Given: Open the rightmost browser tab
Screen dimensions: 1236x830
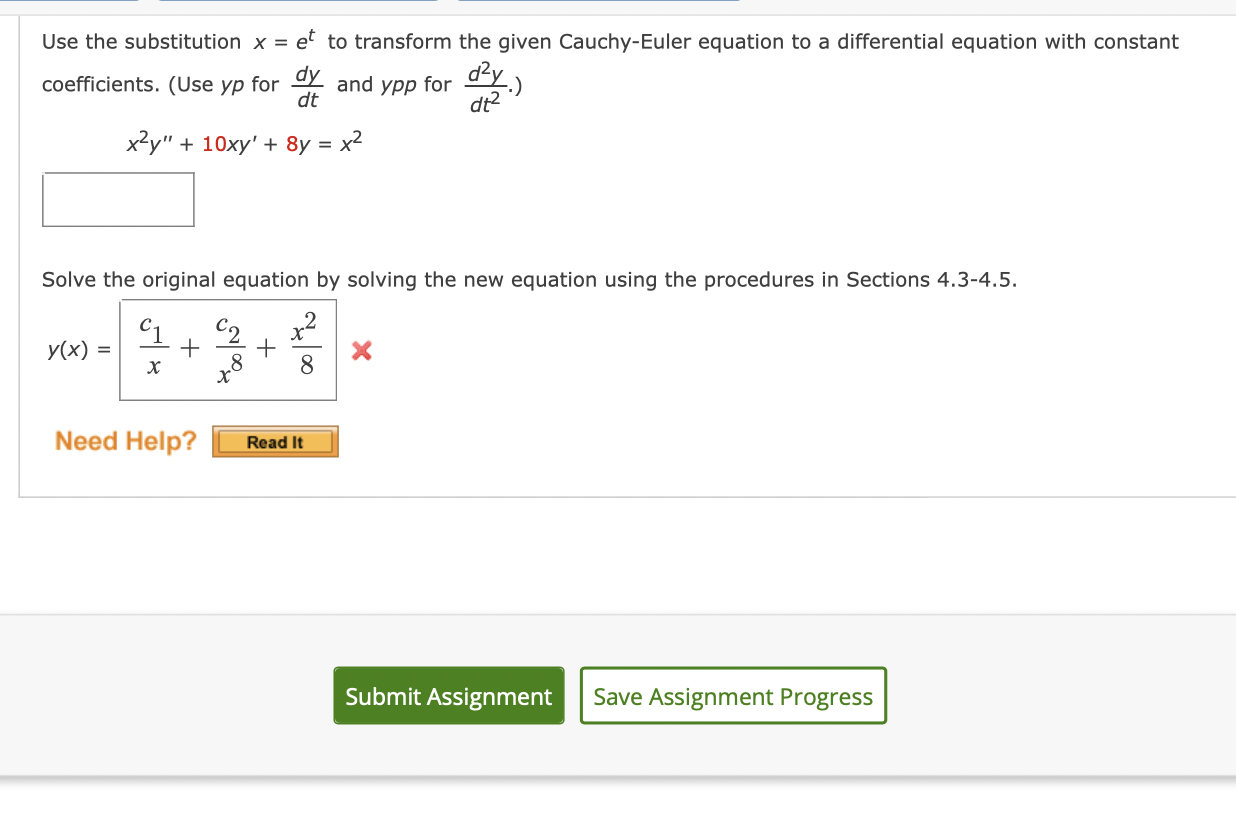Looking at the screenshot, I should point(598,3).
